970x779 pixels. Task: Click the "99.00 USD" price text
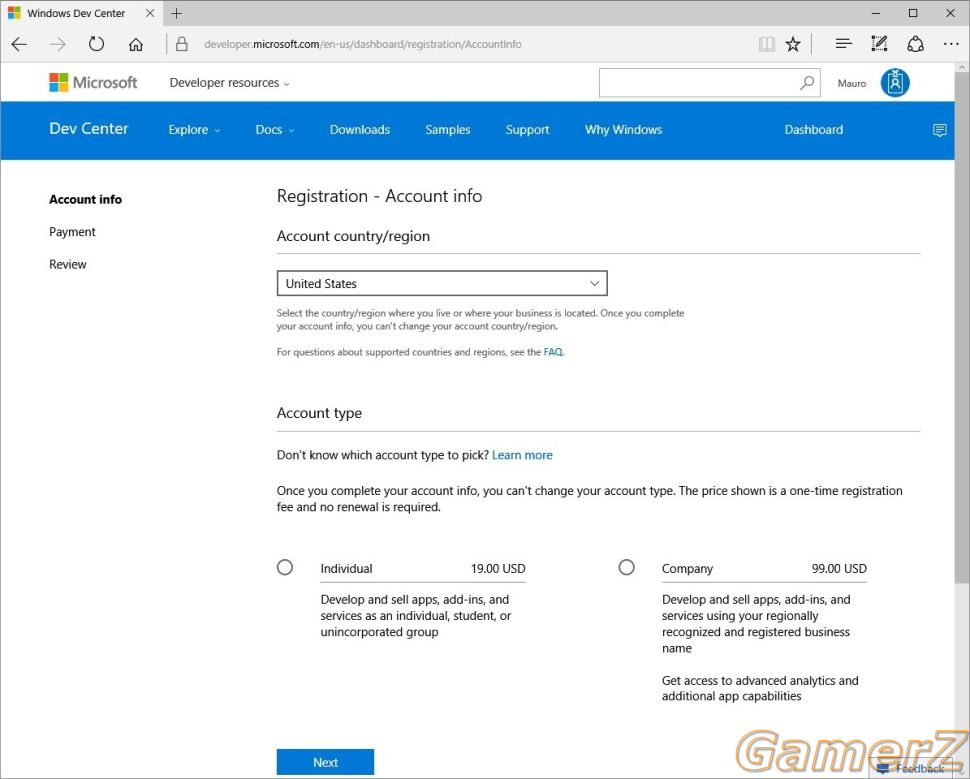(839, 569)
